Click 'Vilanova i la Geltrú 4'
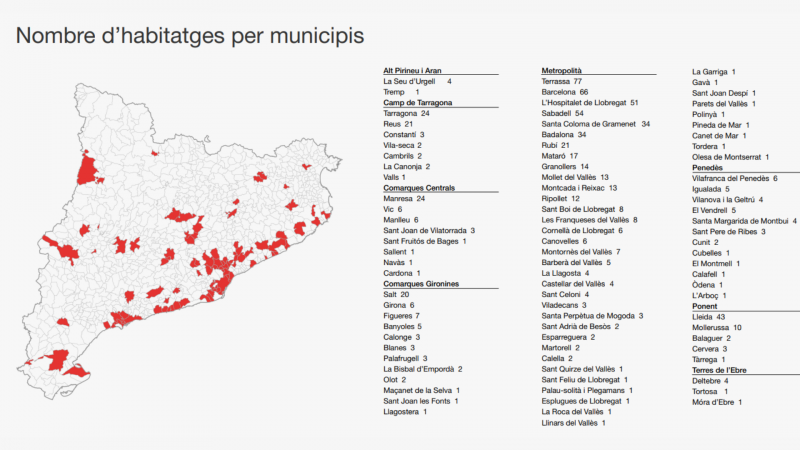 click(728, 200)
